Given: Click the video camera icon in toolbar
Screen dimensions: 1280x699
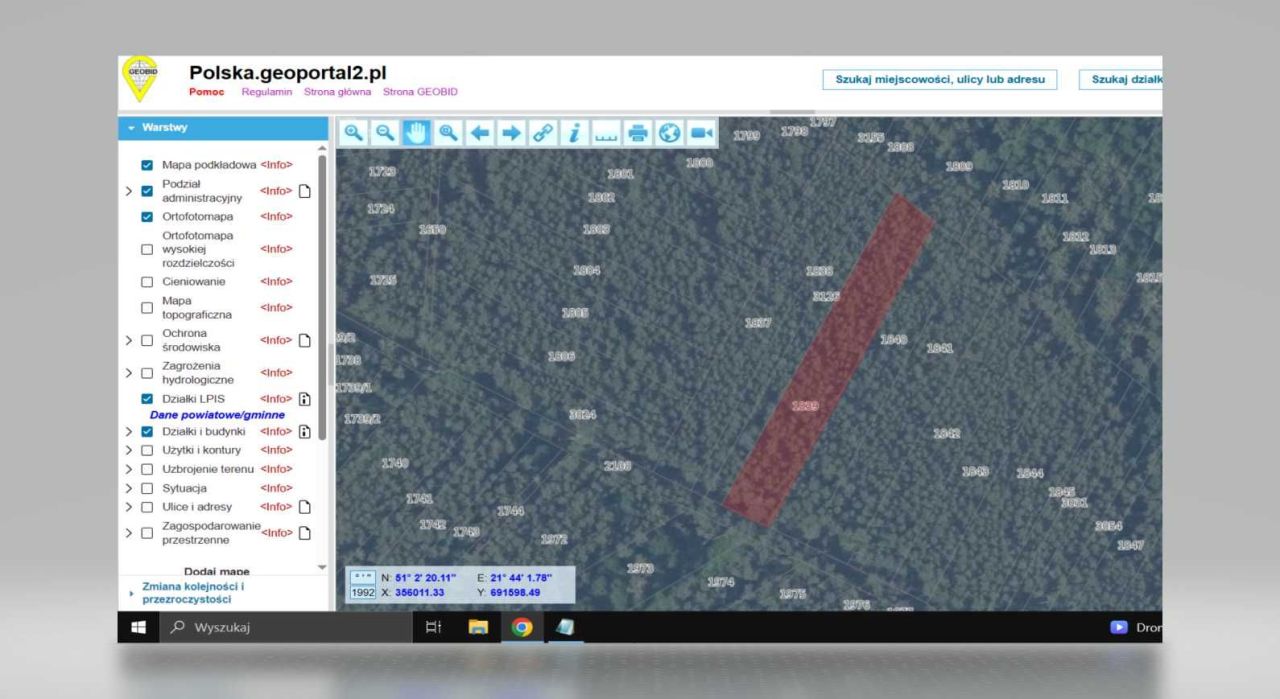Looking at the screenshot, I should pos(701,132).
